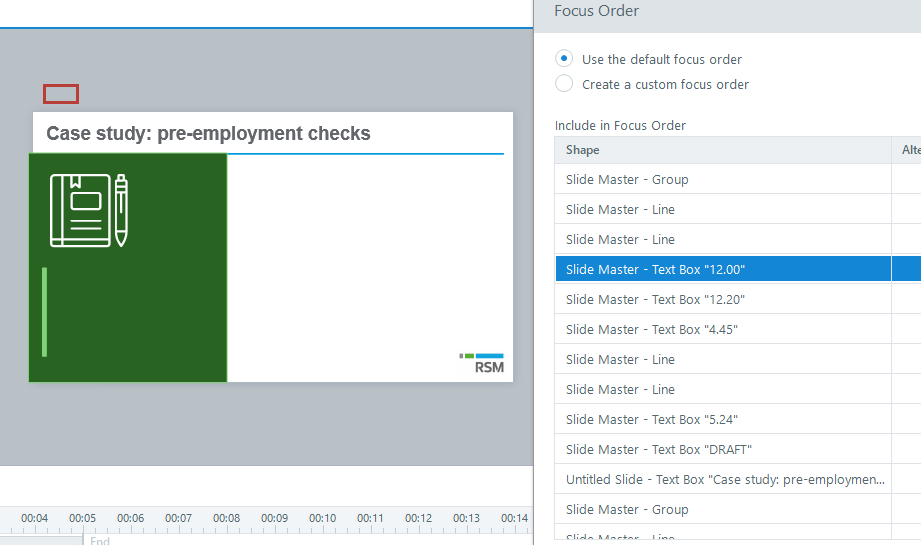Select row Slide Master - Text Box "DRAFT"

coord(723,449)
